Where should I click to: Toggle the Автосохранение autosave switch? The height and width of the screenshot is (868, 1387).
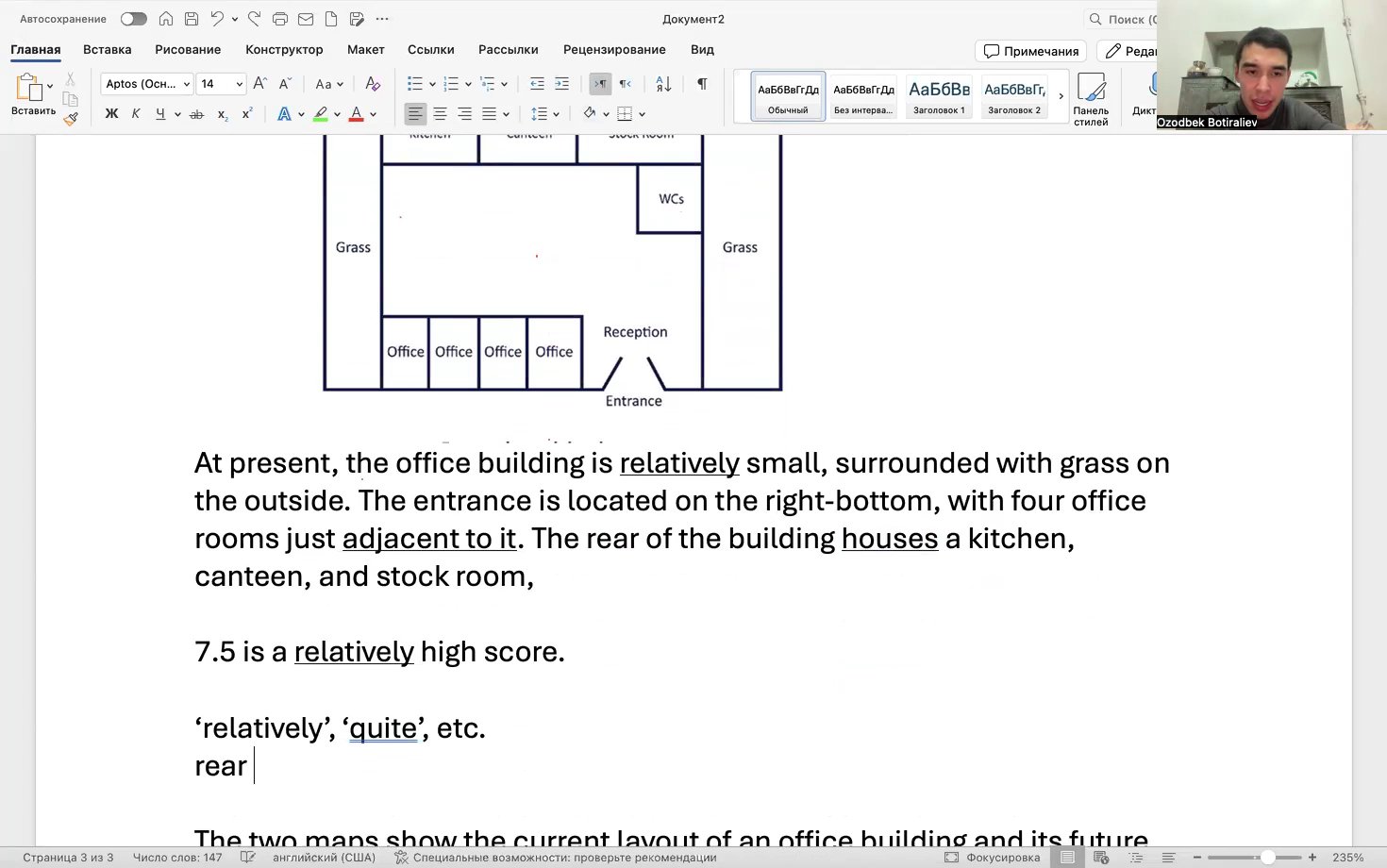click(x=133, y=19)
